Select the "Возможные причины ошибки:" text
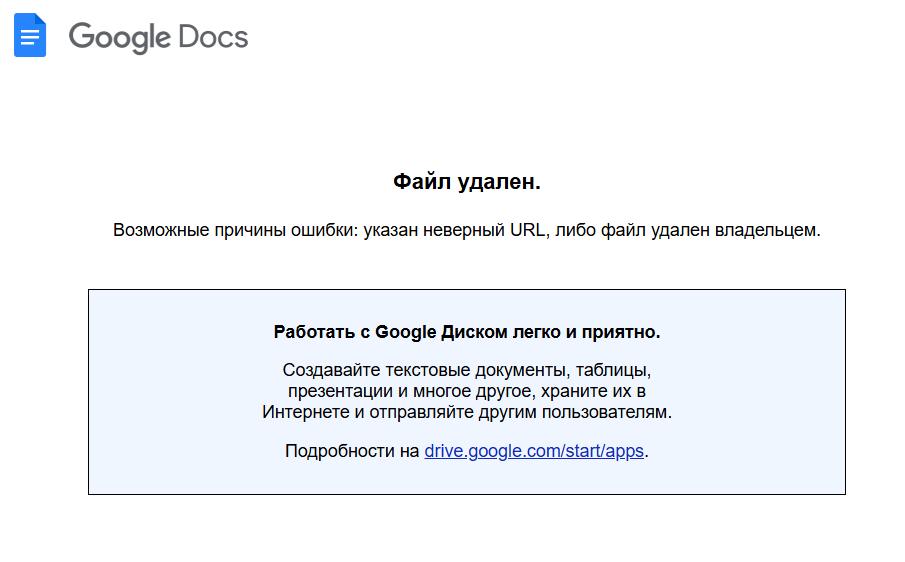This screenshot has height=562, width=905. click(235, 230)
